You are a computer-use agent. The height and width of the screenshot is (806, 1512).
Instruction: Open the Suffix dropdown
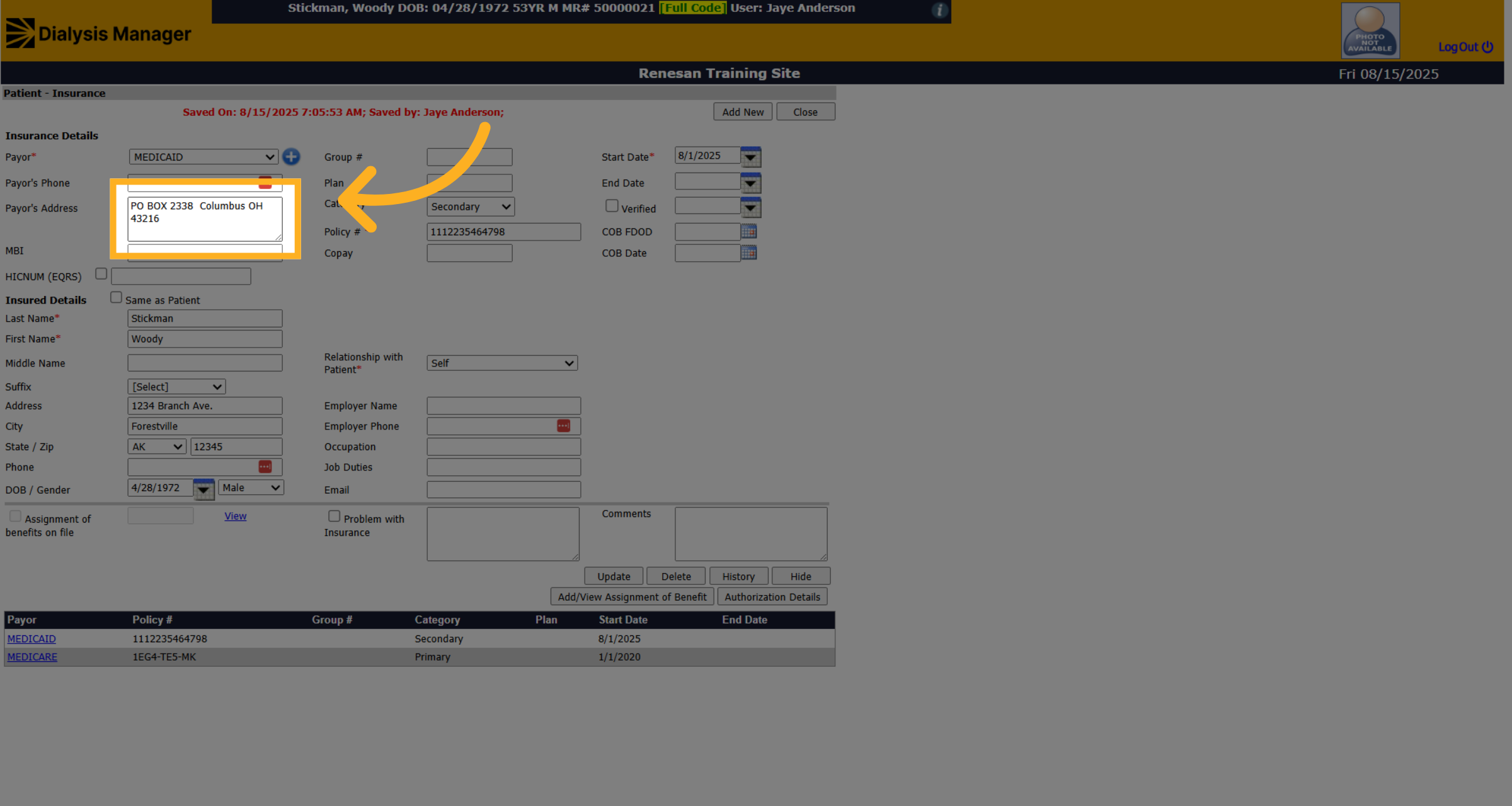pos(176,387)
